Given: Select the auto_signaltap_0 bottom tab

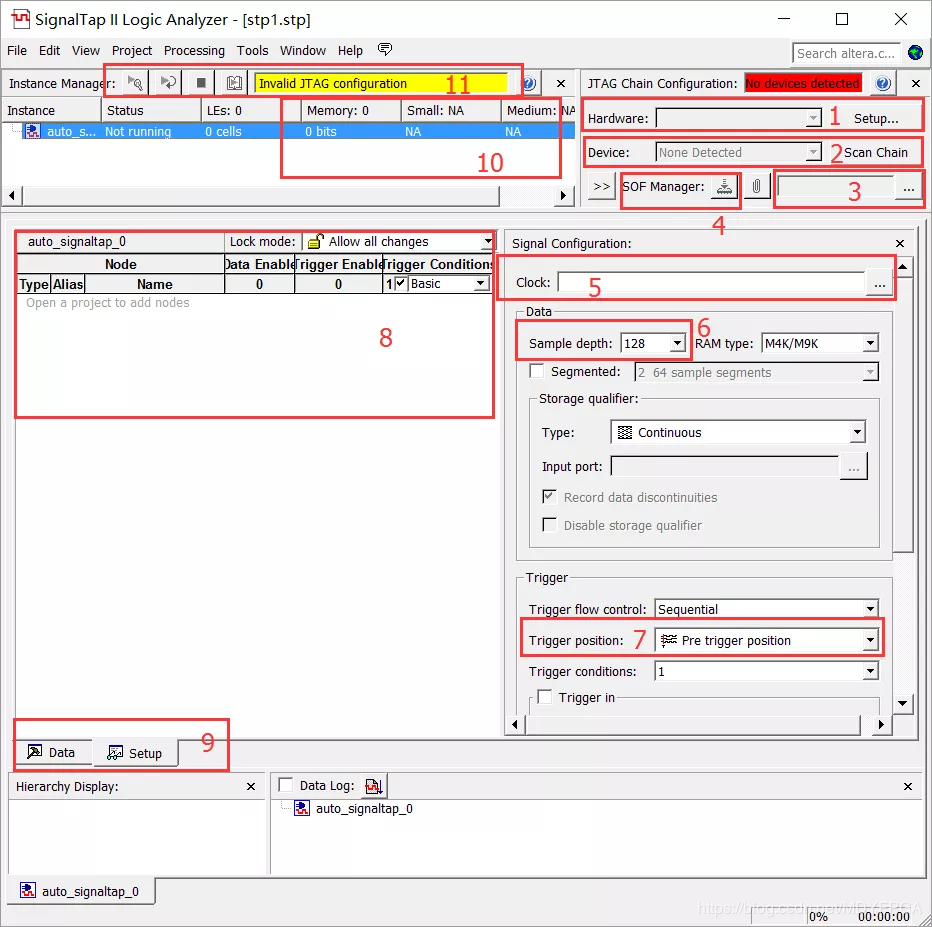Looking at the screenshot, I should point(81,891).
